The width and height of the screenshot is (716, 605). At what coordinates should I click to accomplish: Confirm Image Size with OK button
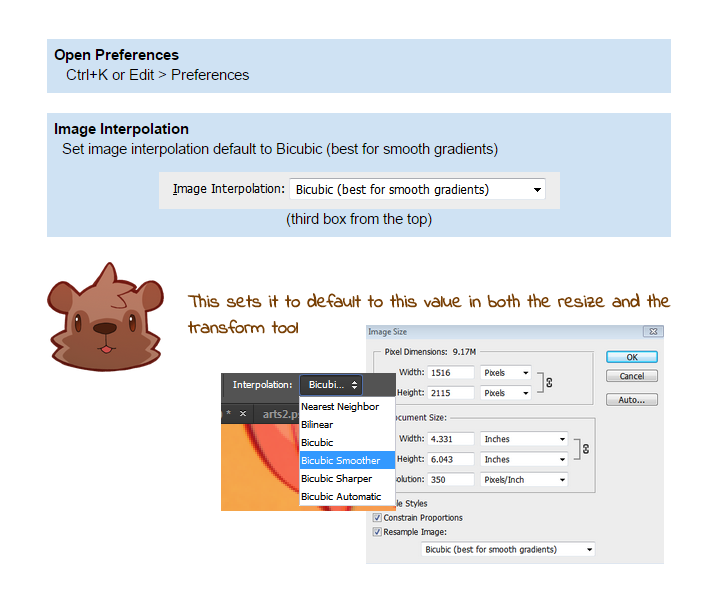pyautogui.click(x=632, y=357)
